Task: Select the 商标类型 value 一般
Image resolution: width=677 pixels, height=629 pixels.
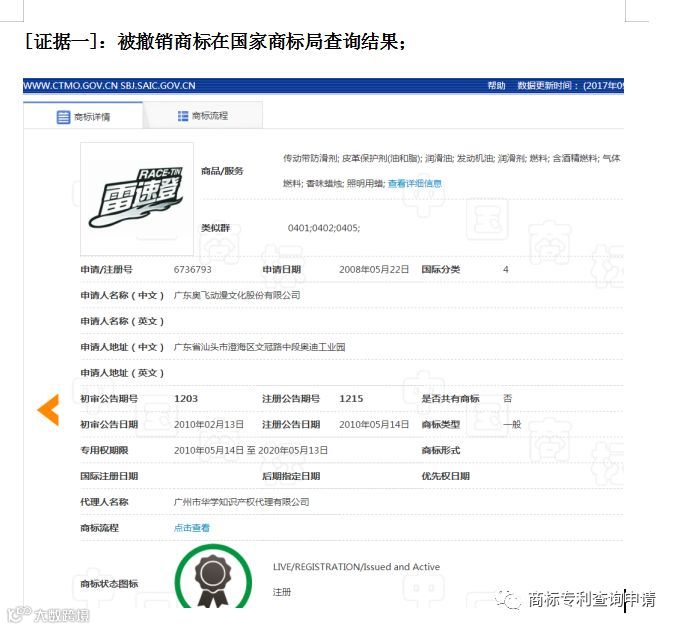Action: [x=512, y=424]
